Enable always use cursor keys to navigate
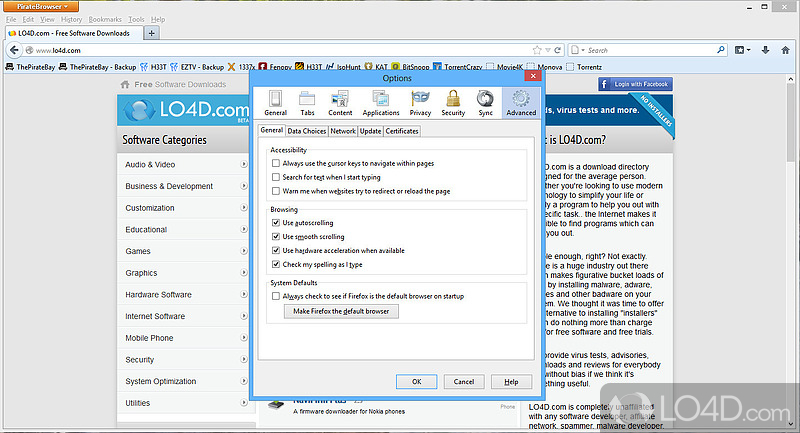 coord(276,163)
